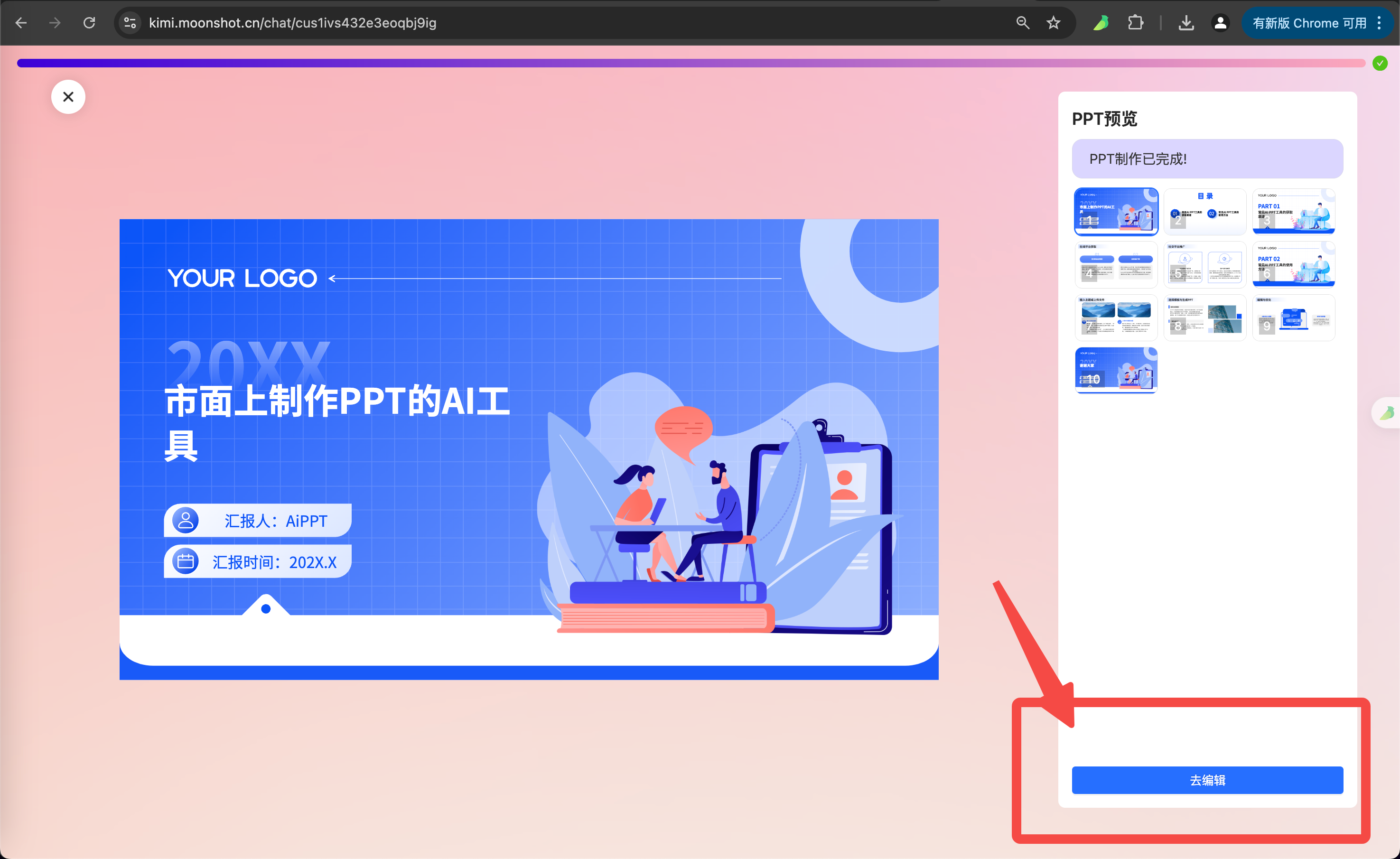Select slide 2 目录 thumbnail
The height and width of the screenshot is (859, 1400).
tap(1204, 211)
